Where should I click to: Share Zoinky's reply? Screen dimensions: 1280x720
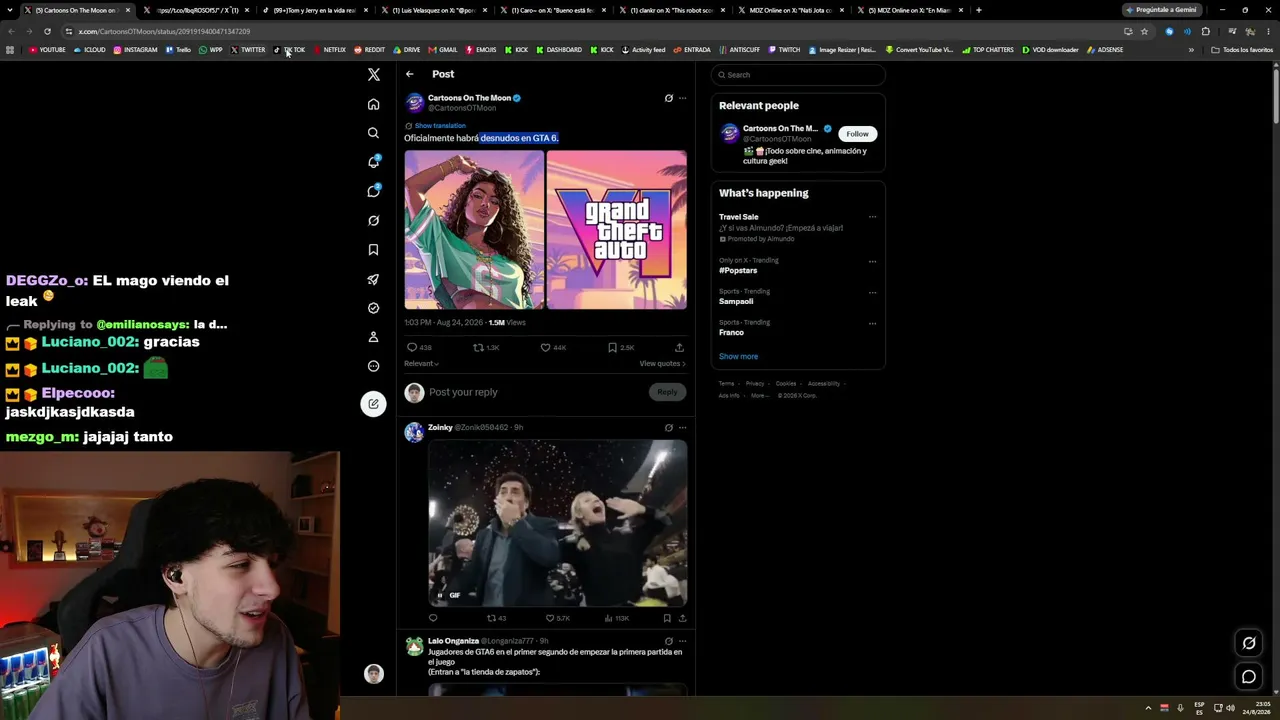(682, 618)
